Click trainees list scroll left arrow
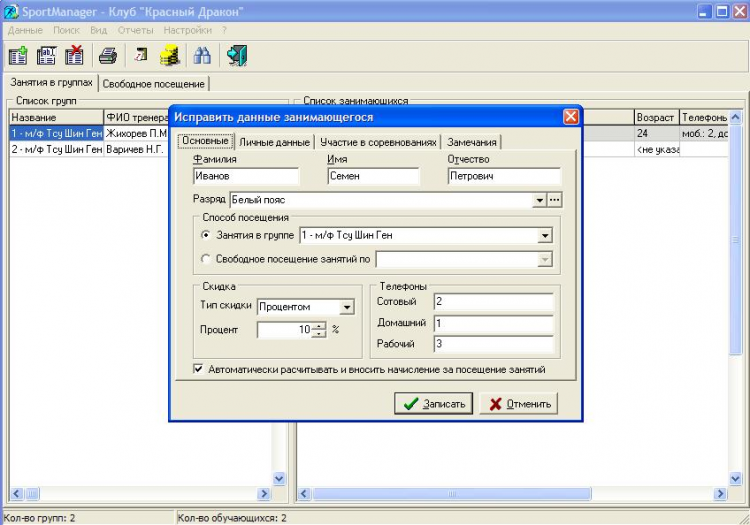This screenshot has height=525, width=750. pos(304,493)
